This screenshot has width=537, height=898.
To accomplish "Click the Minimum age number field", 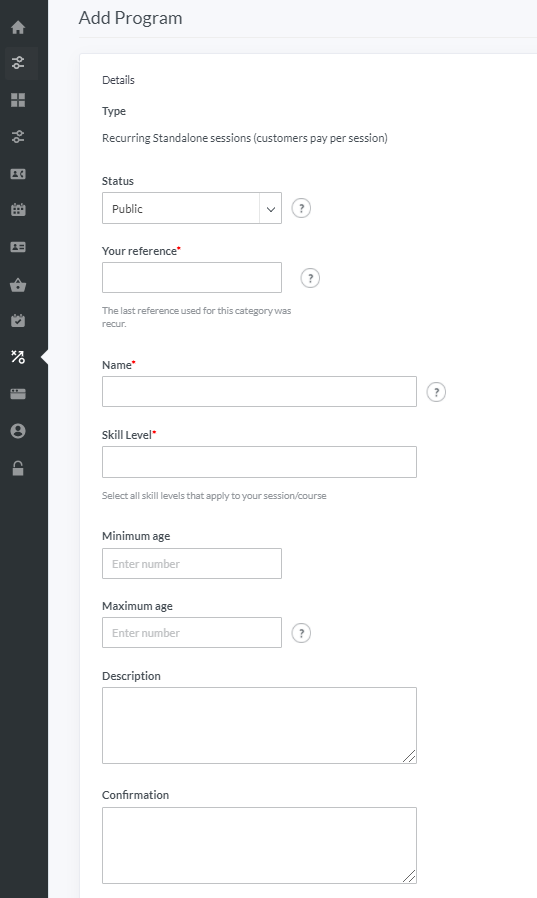I will [192, 564].
